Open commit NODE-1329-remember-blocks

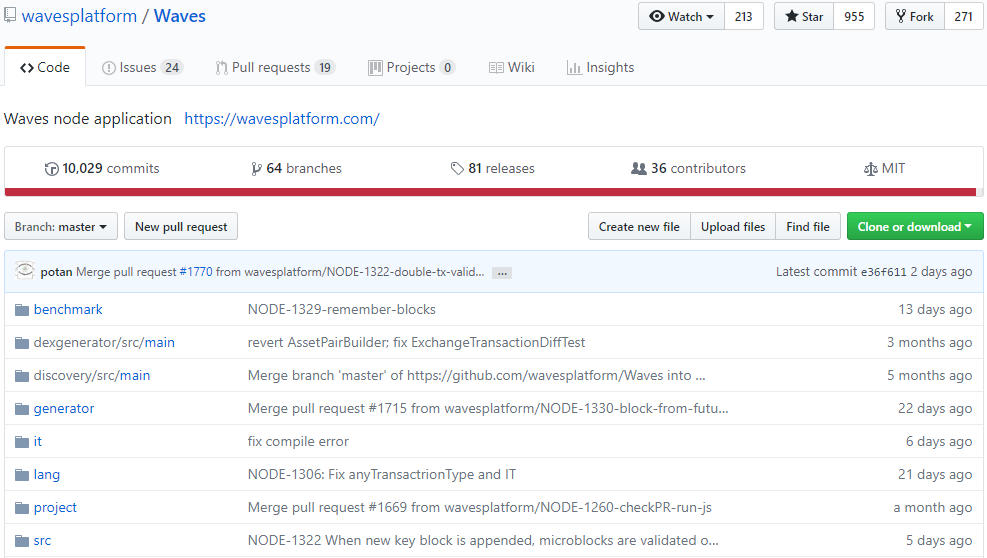tap(342, 309)
